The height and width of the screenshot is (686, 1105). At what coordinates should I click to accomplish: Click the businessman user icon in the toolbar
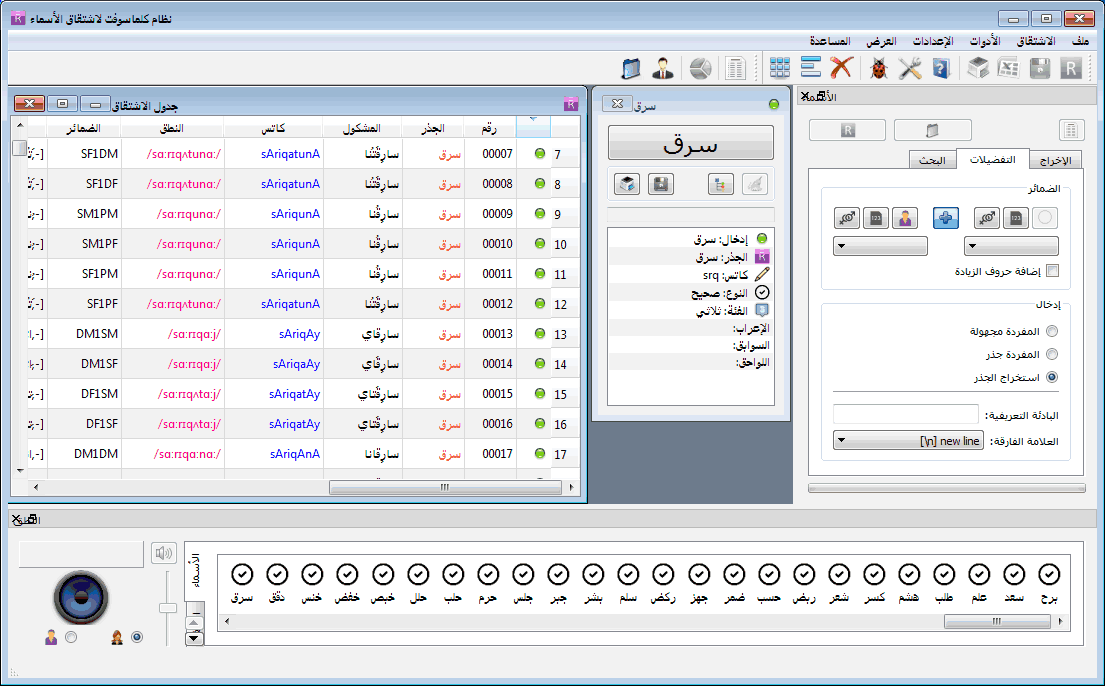[x=662, y=68]
